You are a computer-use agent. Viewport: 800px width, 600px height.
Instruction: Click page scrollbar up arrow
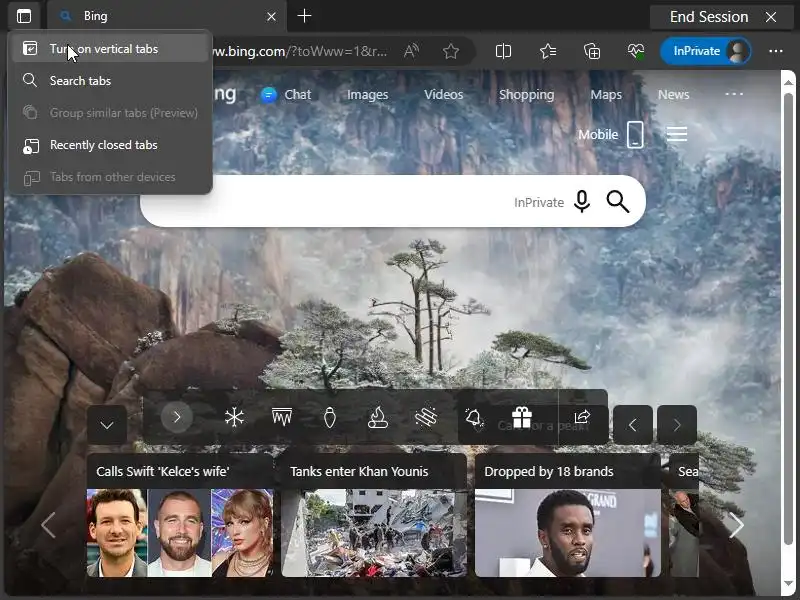click(788, 82)
